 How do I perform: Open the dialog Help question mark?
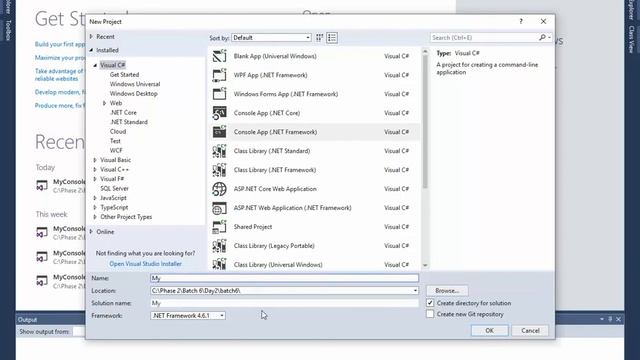pyautogui.click(x=521, y=21)
